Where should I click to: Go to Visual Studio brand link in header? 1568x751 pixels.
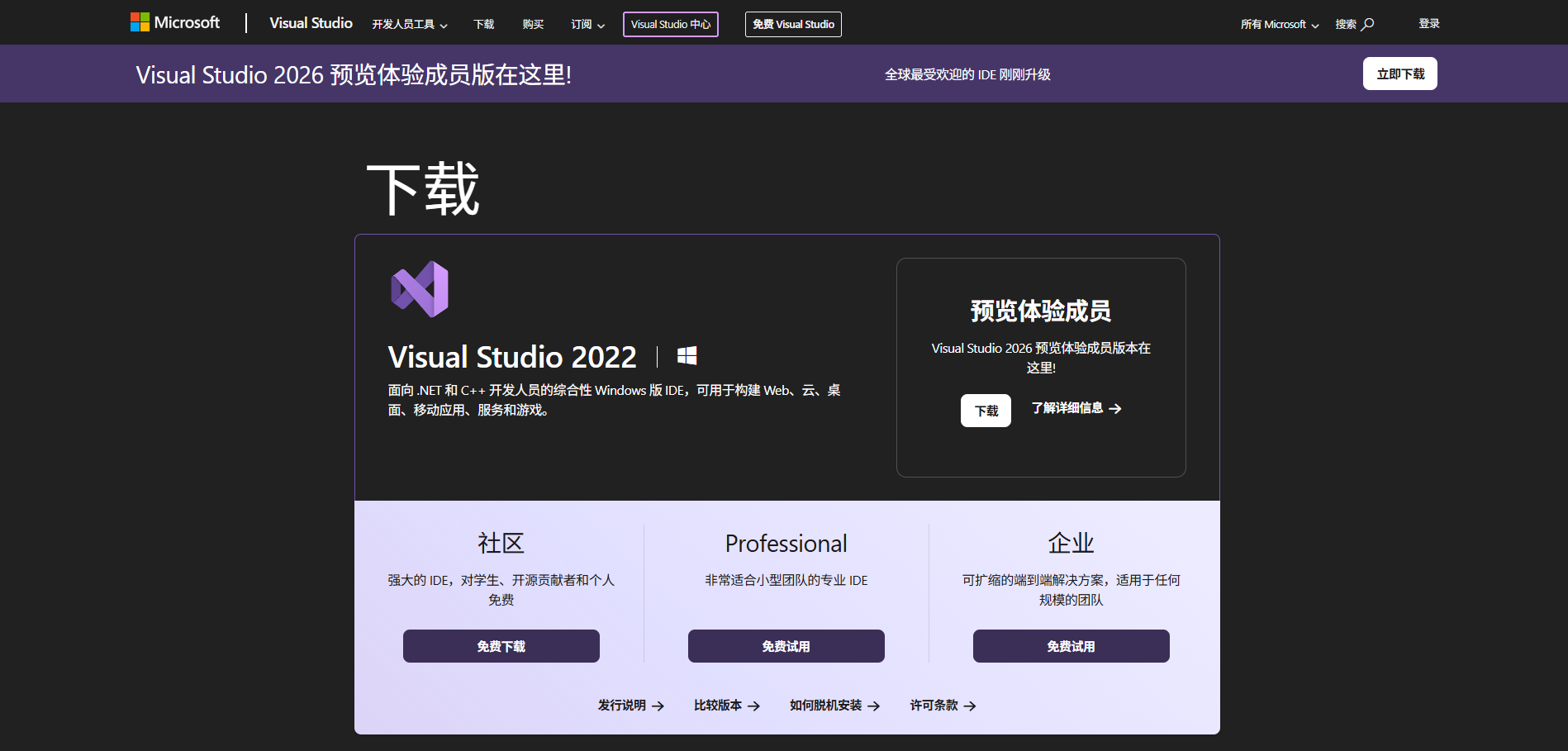tap(311, 23)
